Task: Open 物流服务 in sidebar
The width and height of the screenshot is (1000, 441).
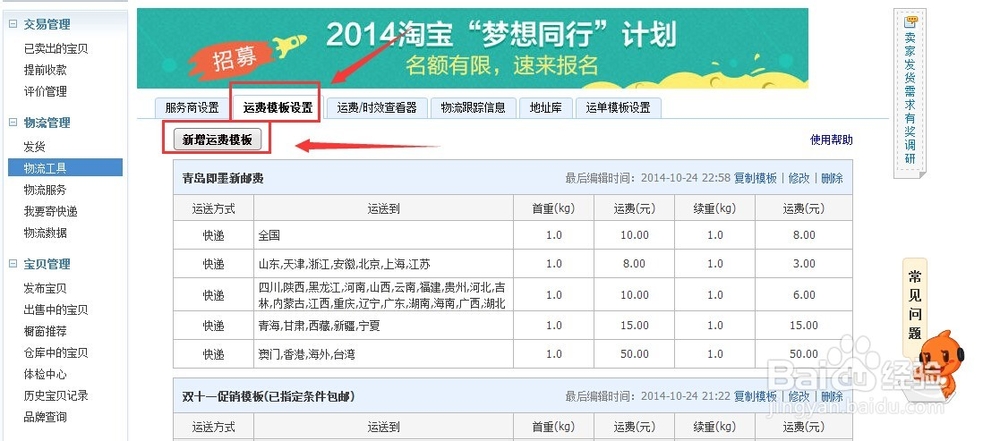Action: (45, 190)
